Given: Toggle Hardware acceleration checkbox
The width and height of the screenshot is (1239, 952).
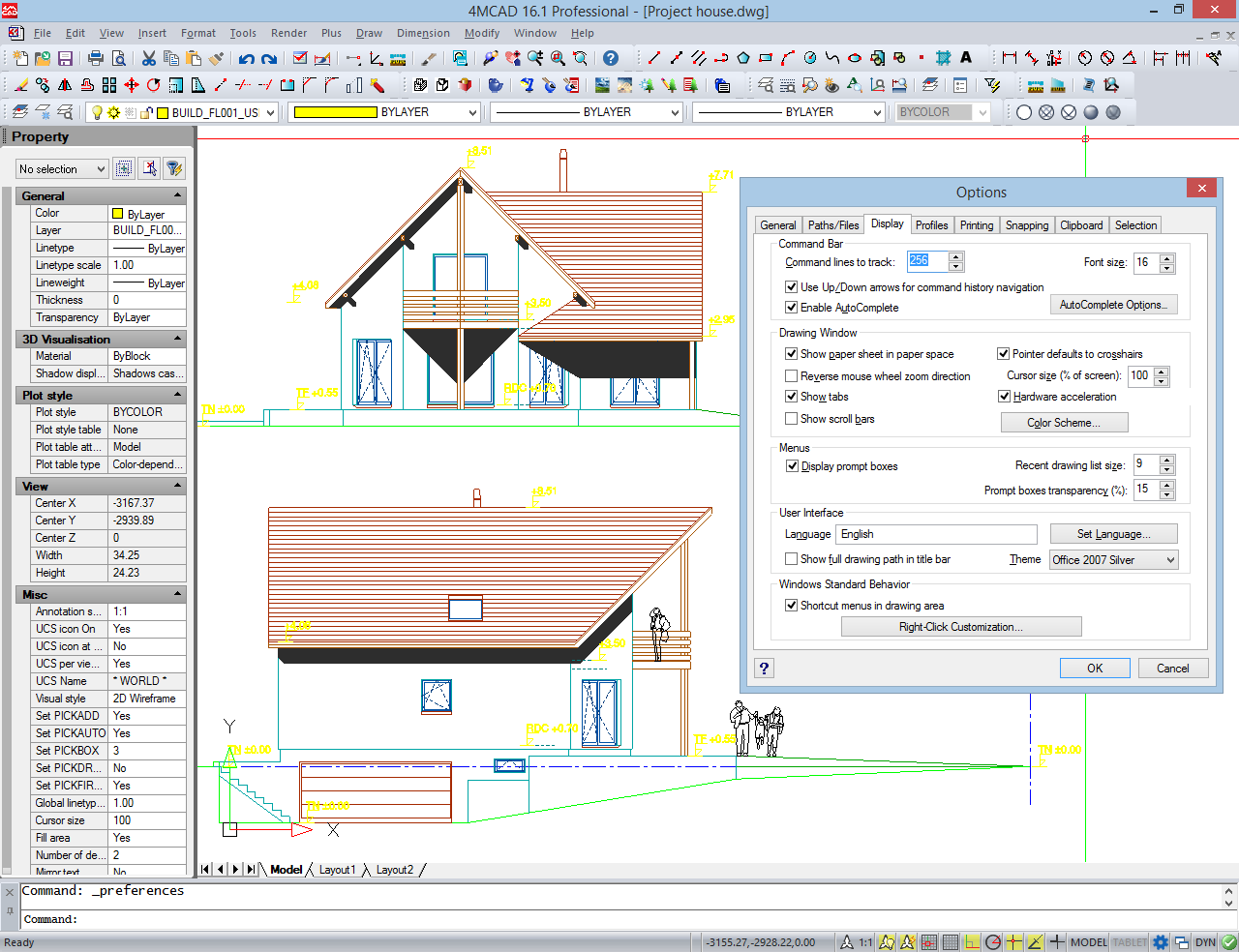Looking at the screenshot, I should point(1004,397).
